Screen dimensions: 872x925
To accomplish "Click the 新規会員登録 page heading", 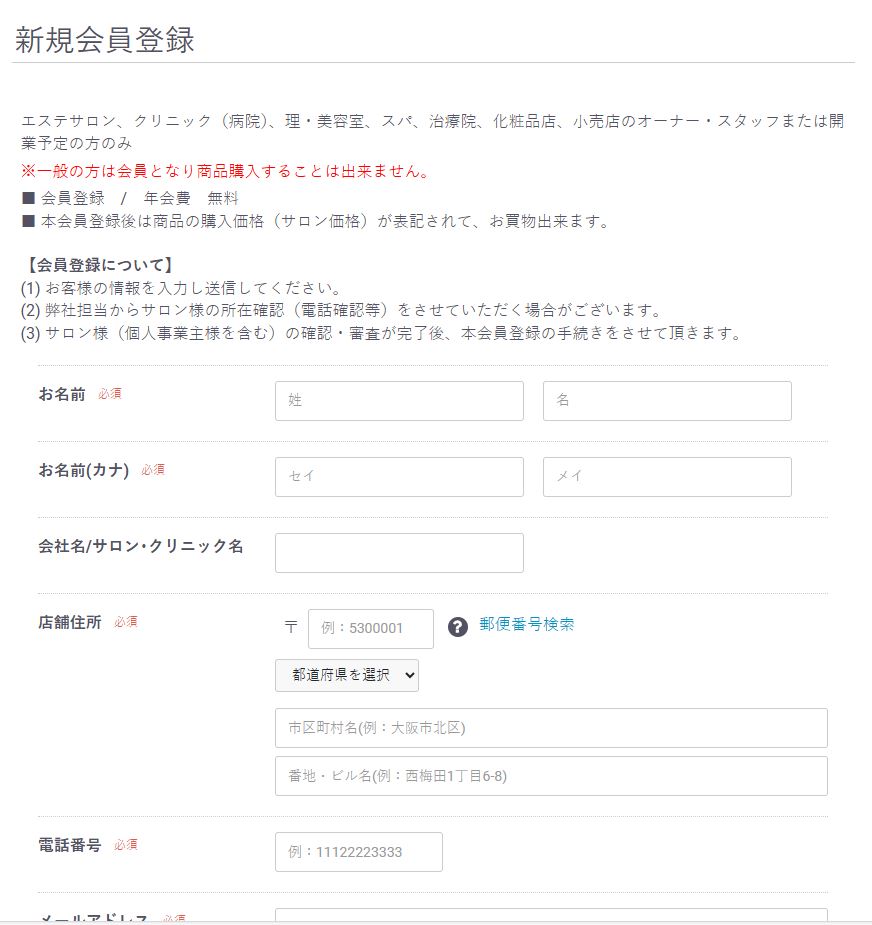I will pyautogui.click(x=105, y=39).
